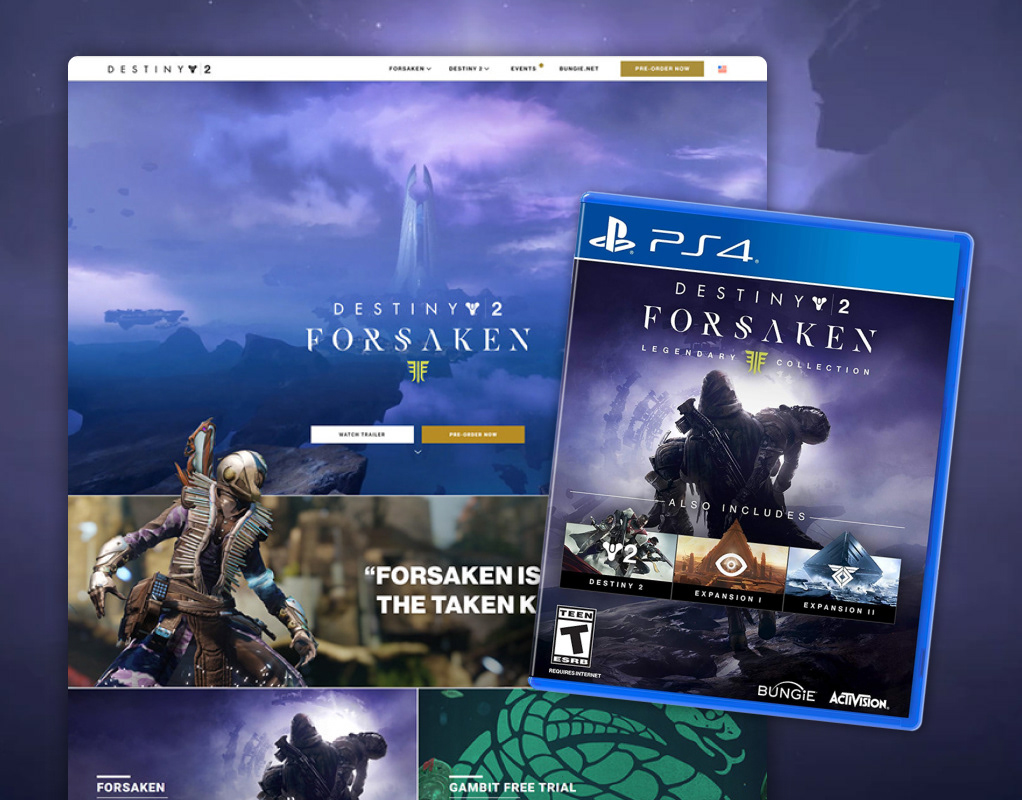This screenshot has height=800, width=1022.
Task: Go to the Bungie.net link
Action: click(x=579, y=68)
